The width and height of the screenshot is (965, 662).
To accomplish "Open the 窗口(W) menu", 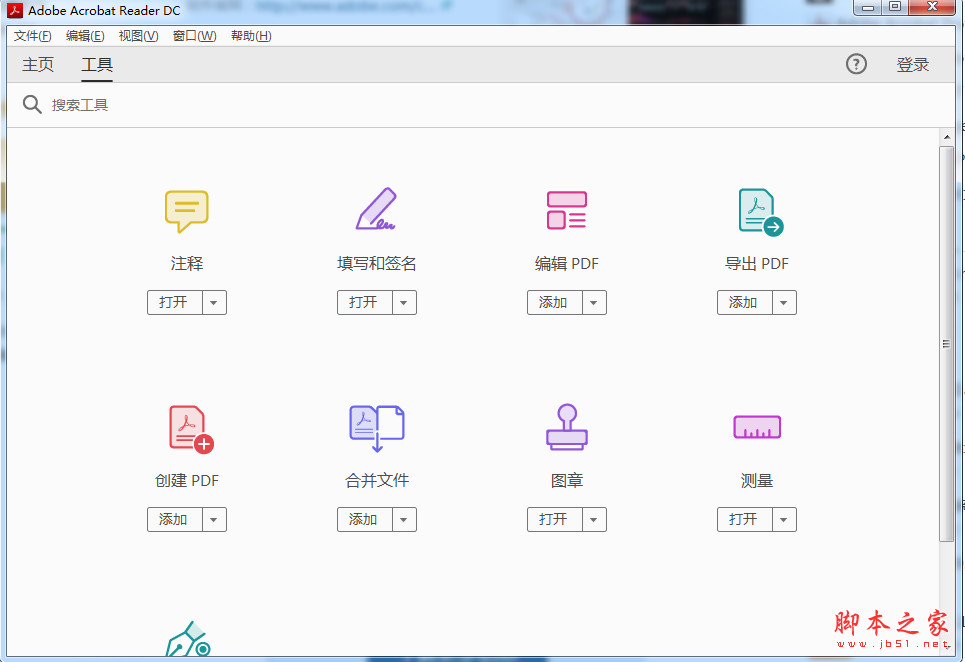I will [x=194, y=36].
